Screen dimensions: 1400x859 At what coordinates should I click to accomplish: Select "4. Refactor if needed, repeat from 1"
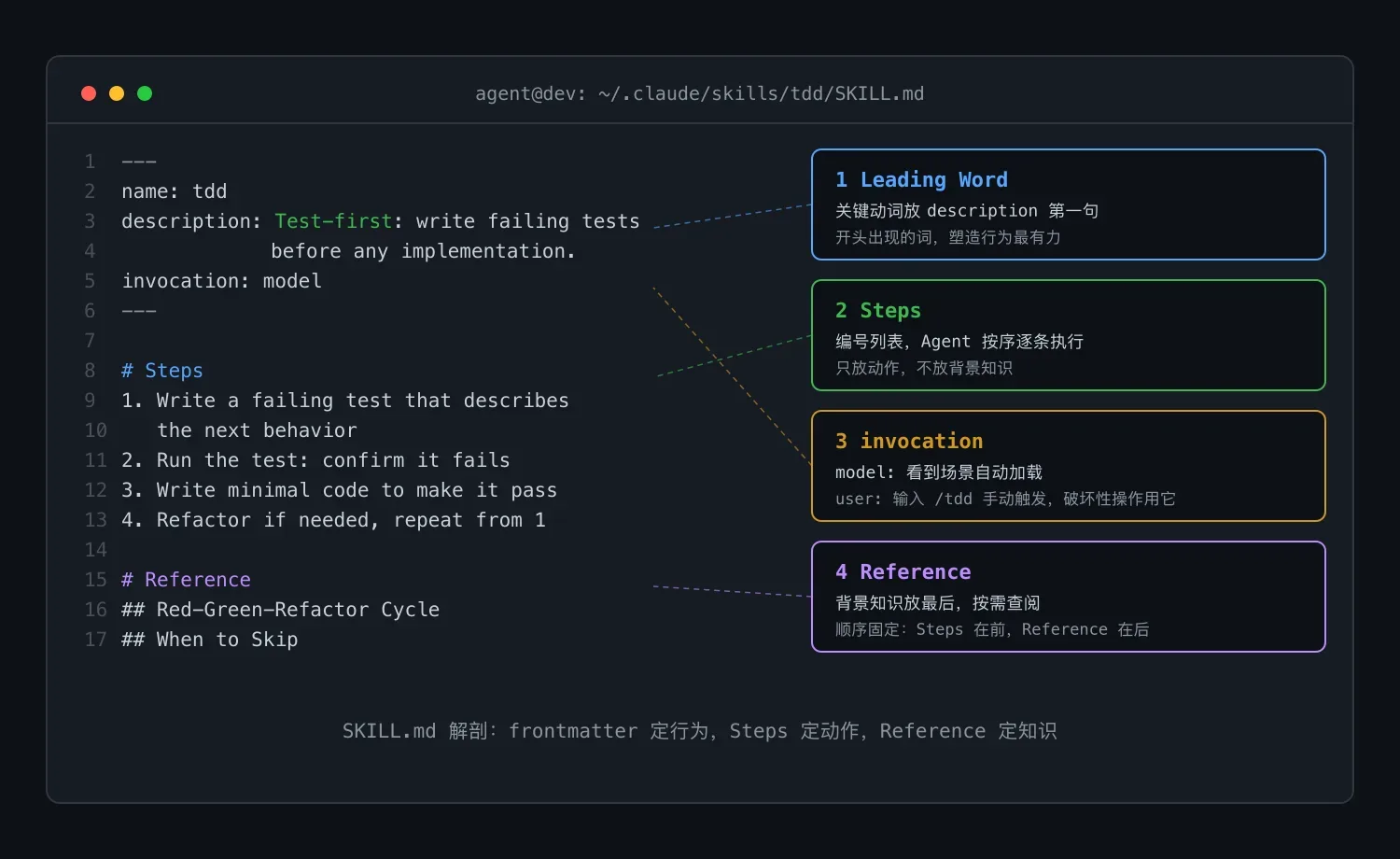coord(333,520)
